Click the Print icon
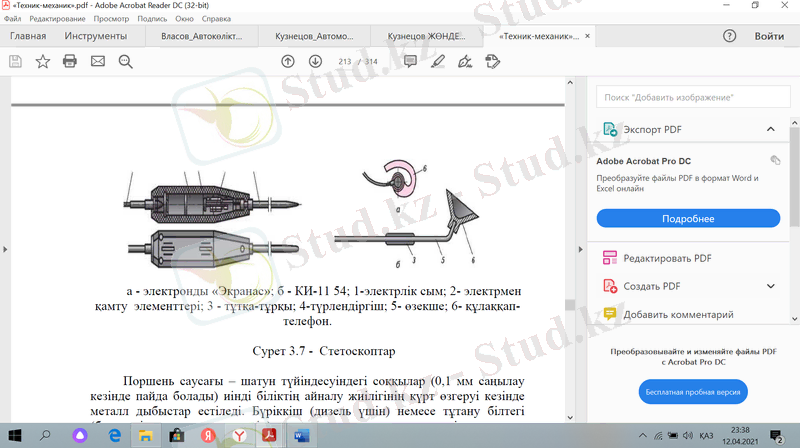The image size is (800, 448). pyautogui.click(x=70, y=61)
